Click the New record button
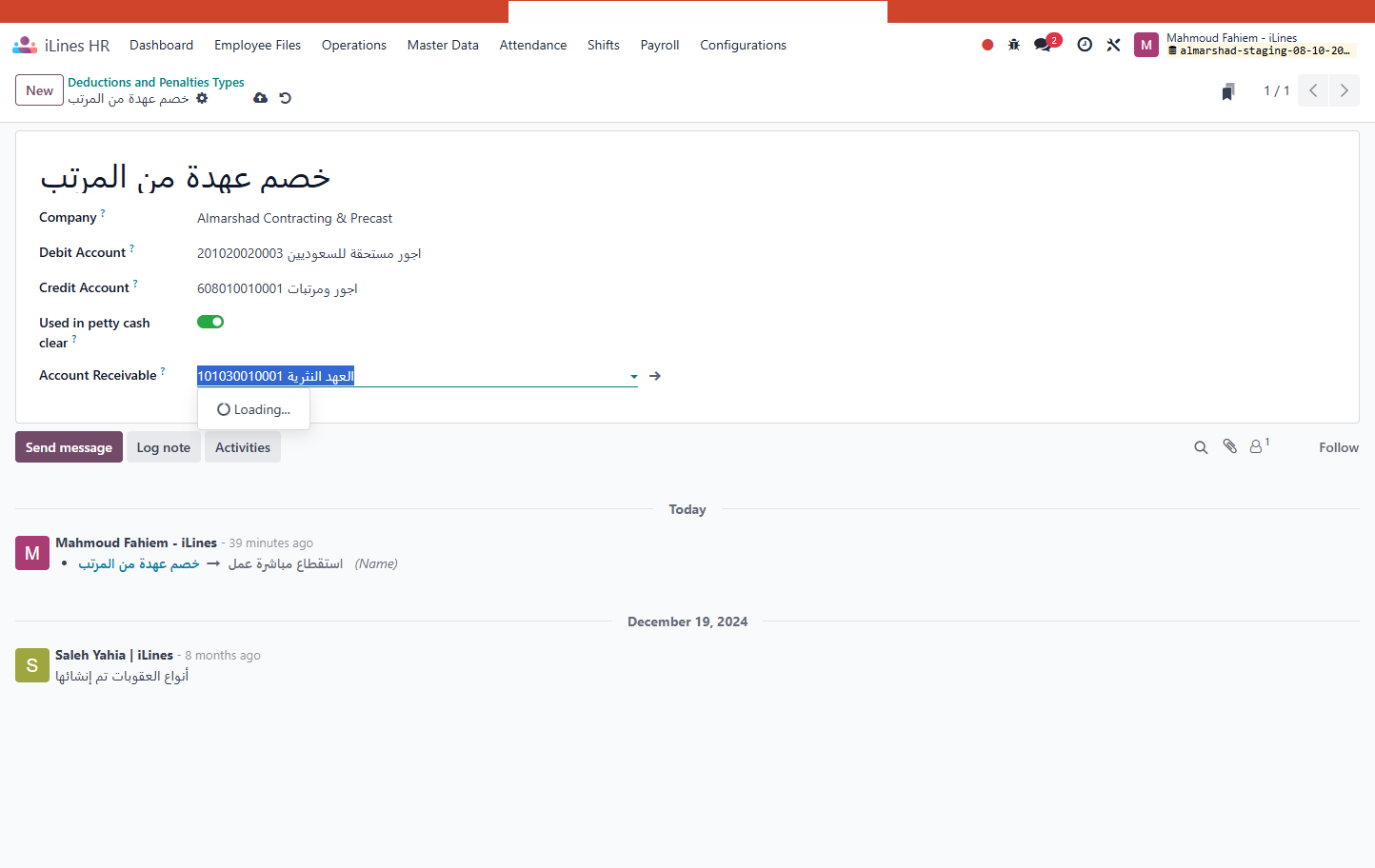The width and height of the screenshot is (1375, 868). tap(39, 90)
